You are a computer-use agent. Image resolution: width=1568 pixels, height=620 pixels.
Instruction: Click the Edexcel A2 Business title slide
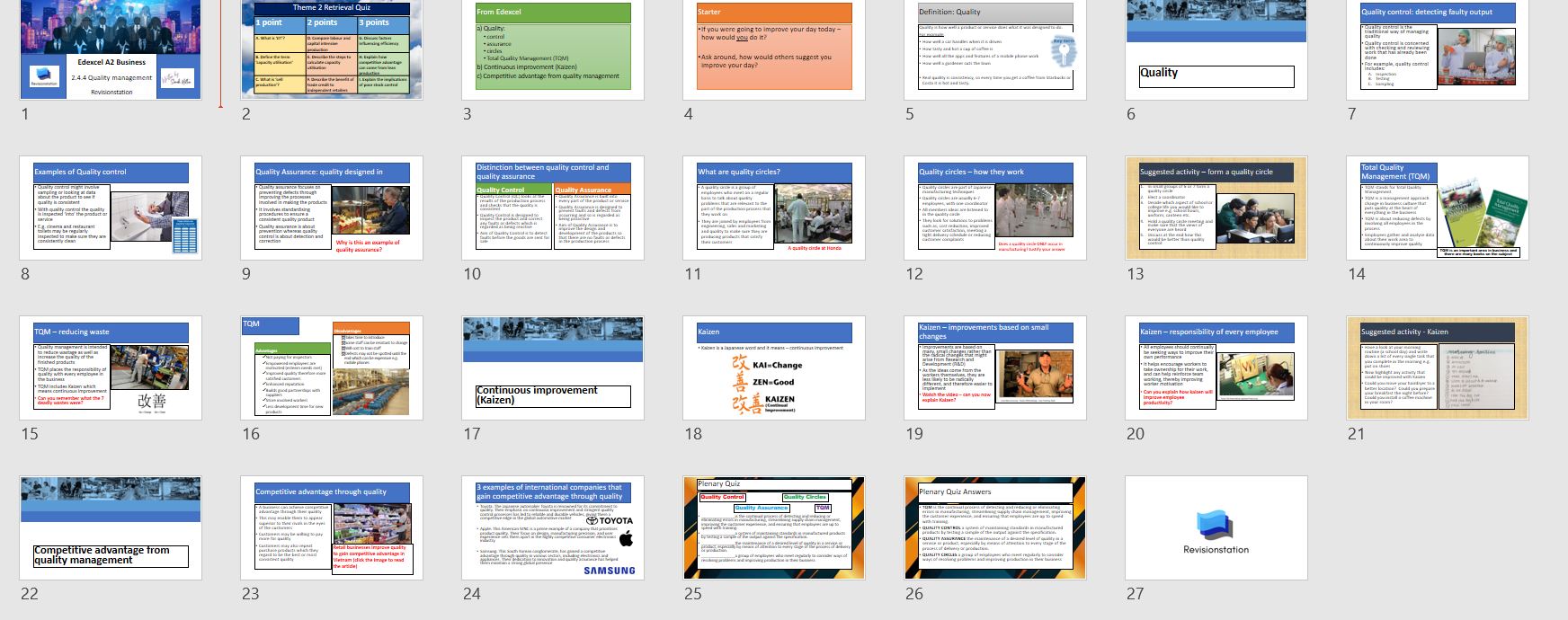(x=111, y=49)
